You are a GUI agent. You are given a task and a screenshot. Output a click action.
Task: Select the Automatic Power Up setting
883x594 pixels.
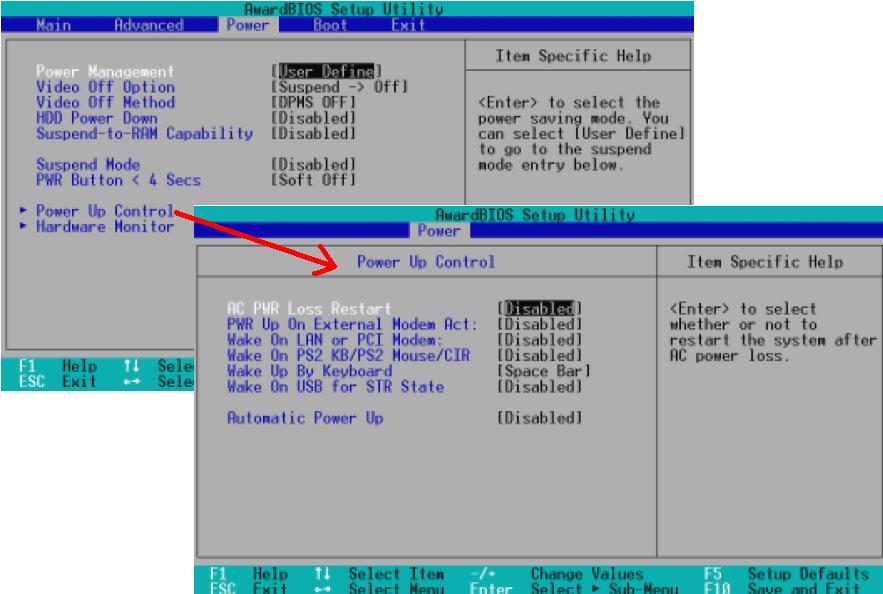point(305,418)
